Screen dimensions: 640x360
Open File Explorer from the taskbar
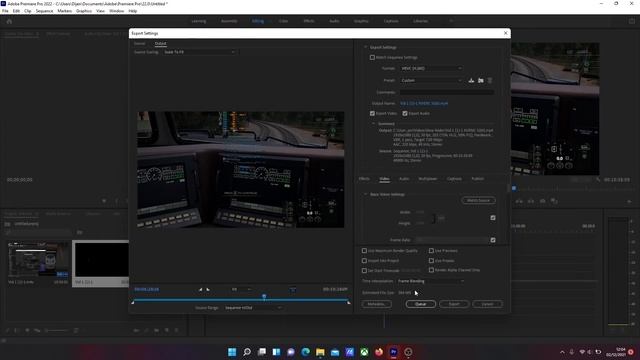click(x=320, y=352)
